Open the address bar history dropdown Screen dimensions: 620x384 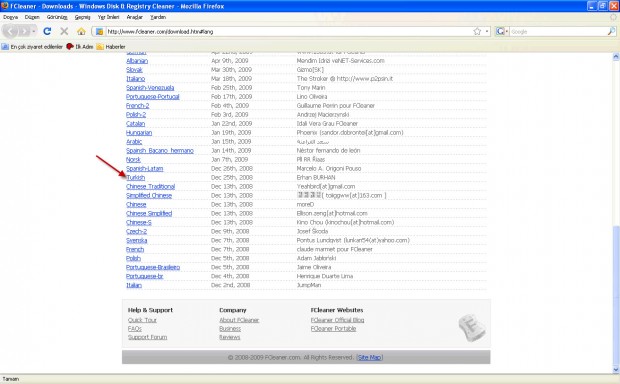[487, 31]
